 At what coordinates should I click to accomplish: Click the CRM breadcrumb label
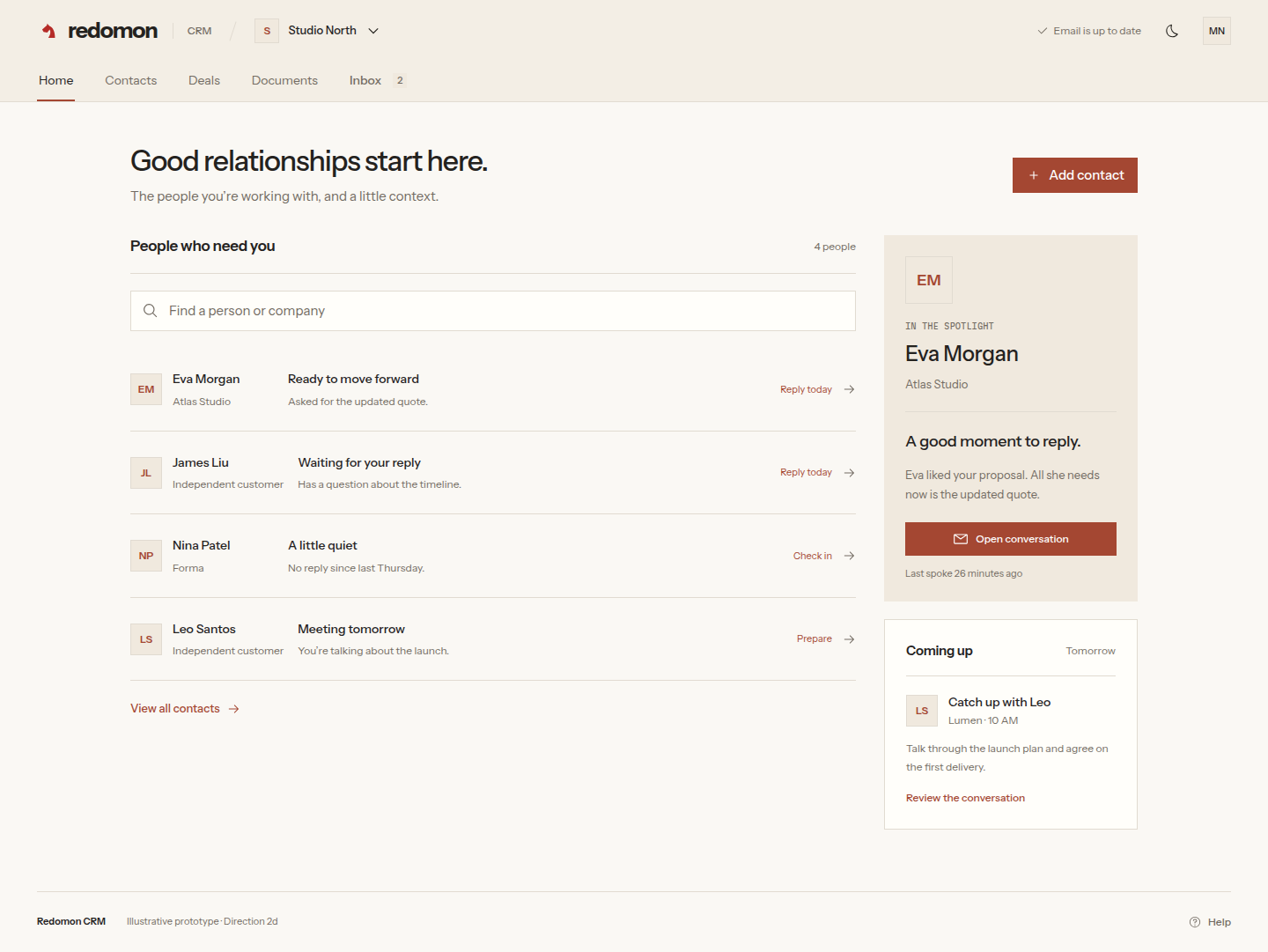coord(199,31)
